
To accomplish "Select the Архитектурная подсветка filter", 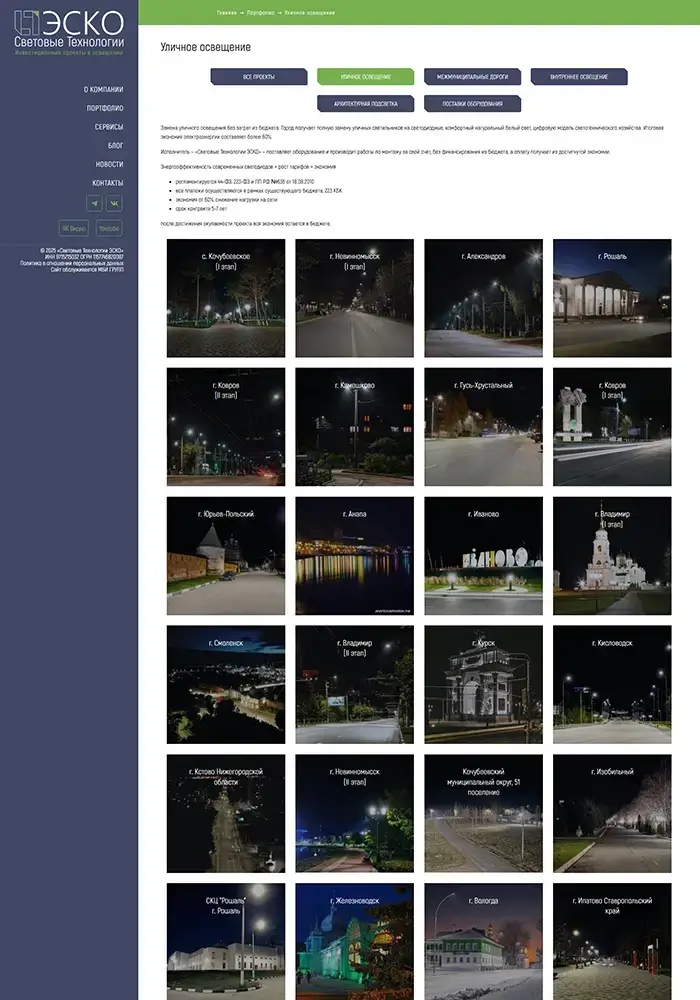I will point(365,103).
